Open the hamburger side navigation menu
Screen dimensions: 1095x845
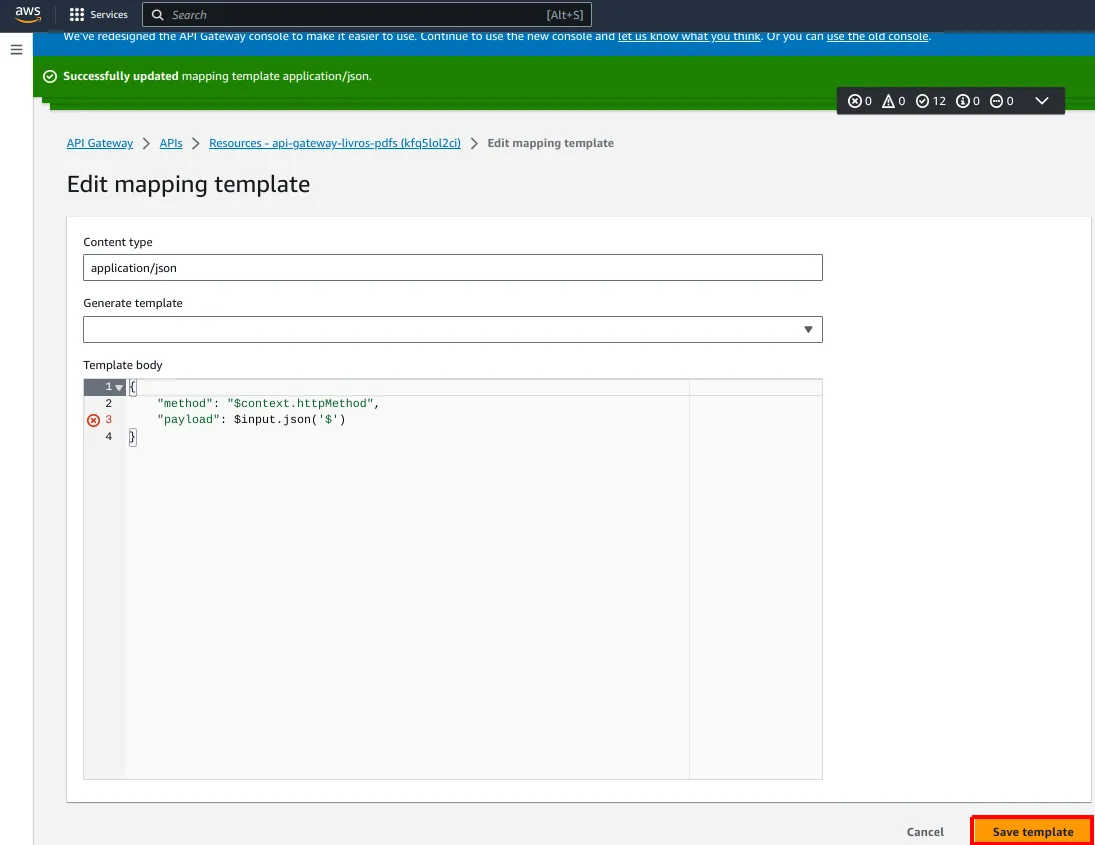click(x=17, y=50)
